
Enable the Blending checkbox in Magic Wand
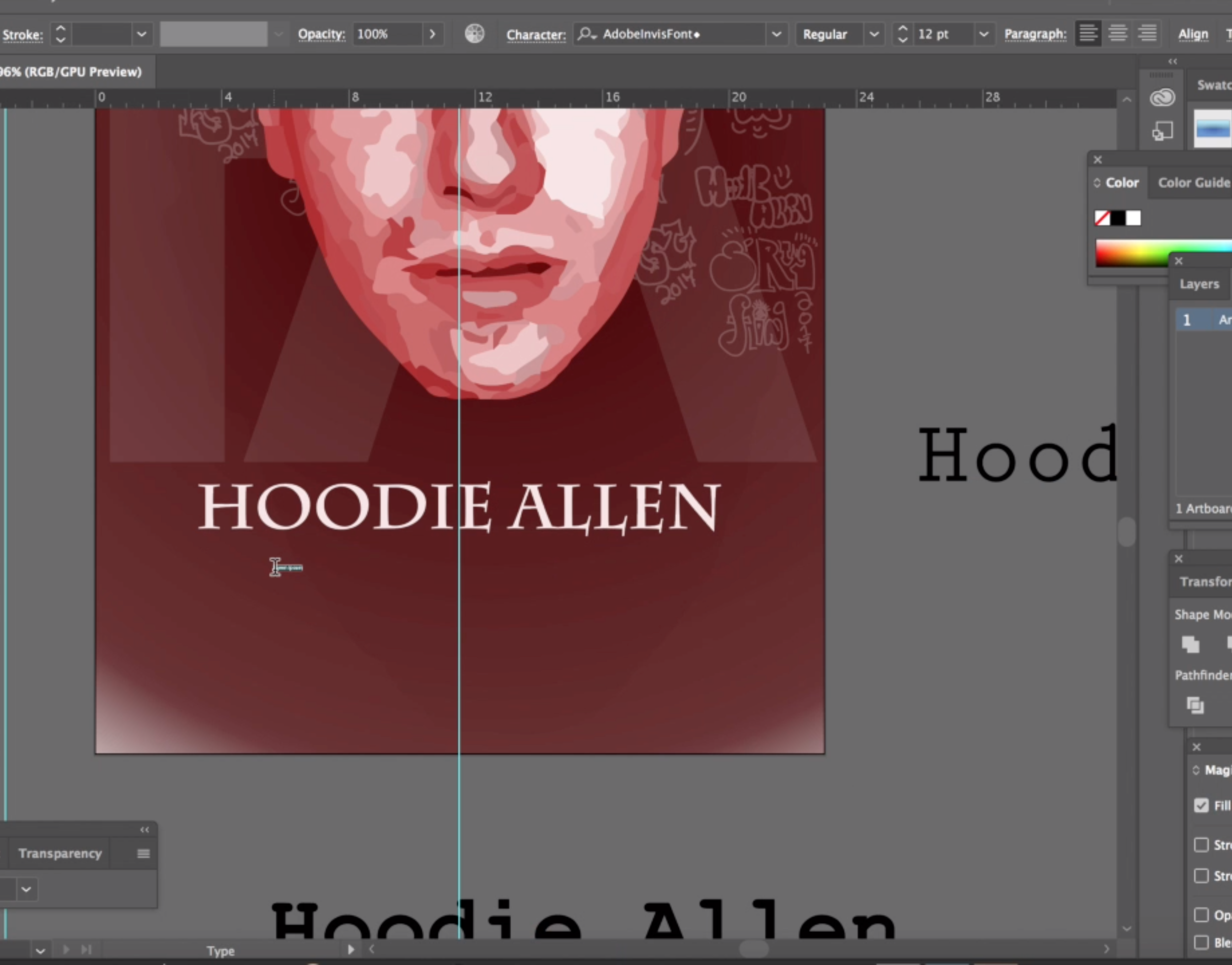[x=1201, y=943]
